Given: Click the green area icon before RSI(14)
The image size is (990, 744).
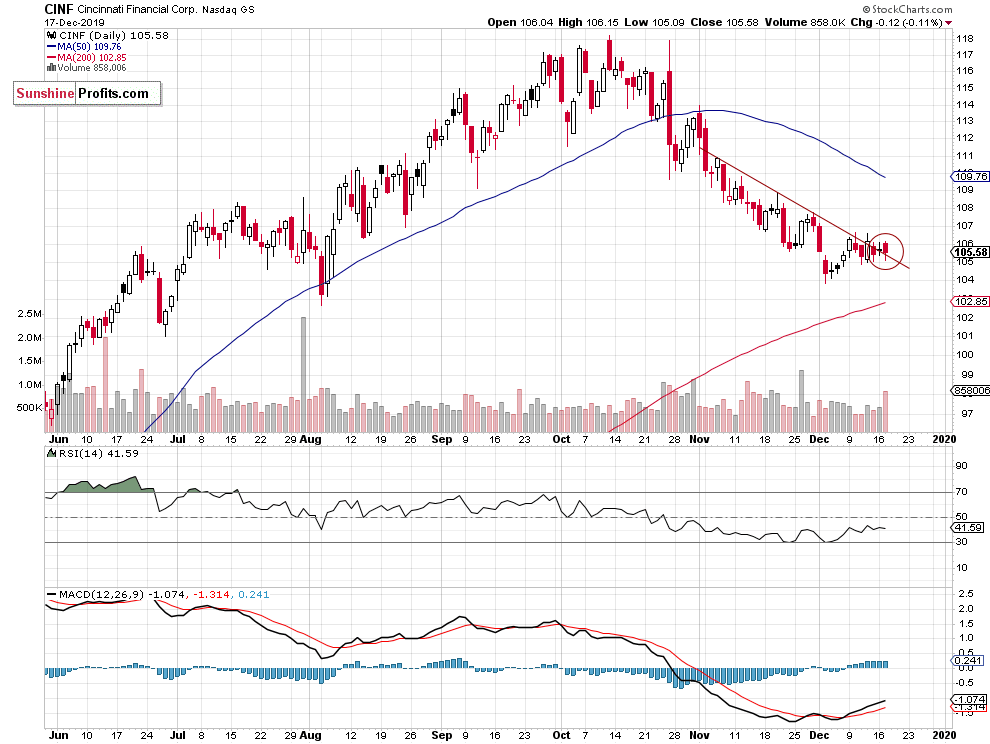Looking at the screenshot, I should tap(52, 453).
